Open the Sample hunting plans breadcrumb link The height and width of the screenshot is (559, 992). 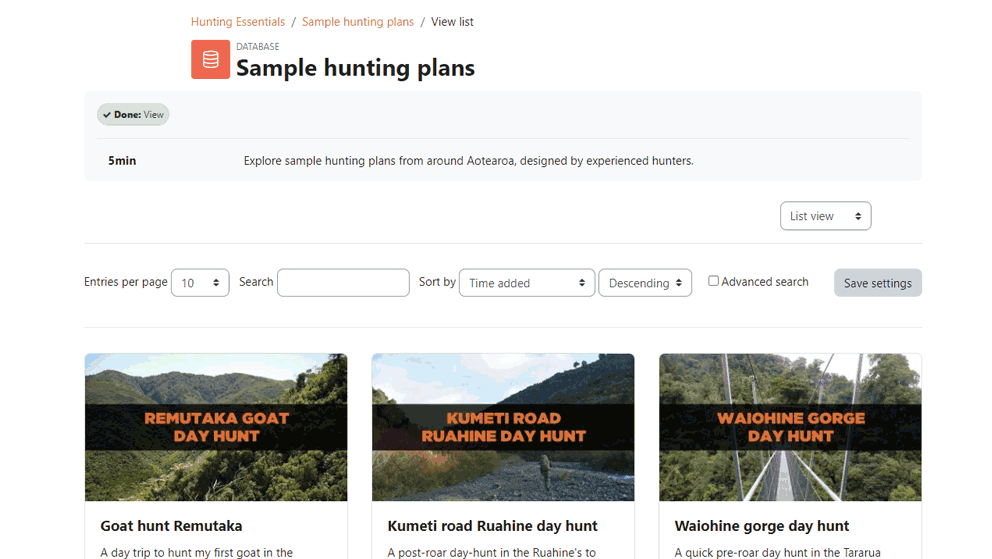point(358,22)
